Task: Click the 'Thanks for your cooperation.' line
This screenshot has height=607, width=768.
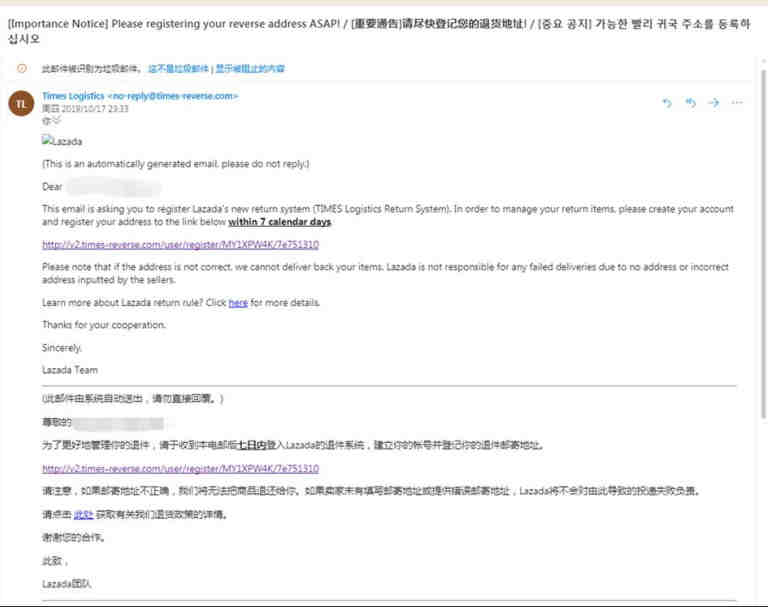Action: (104, 325)
